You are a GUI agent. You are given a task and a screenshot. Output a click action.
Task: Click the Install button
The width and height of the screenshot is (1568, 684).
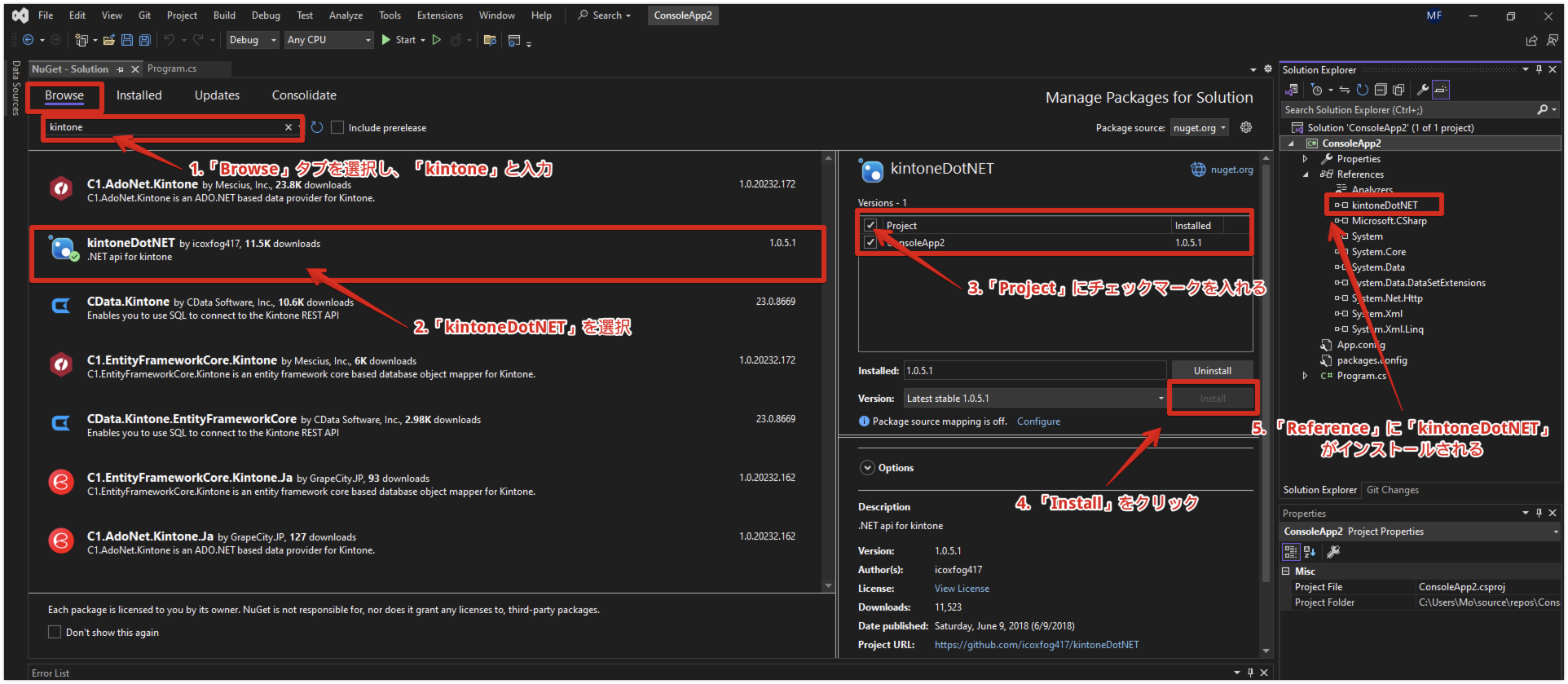tap(1212, 399)
